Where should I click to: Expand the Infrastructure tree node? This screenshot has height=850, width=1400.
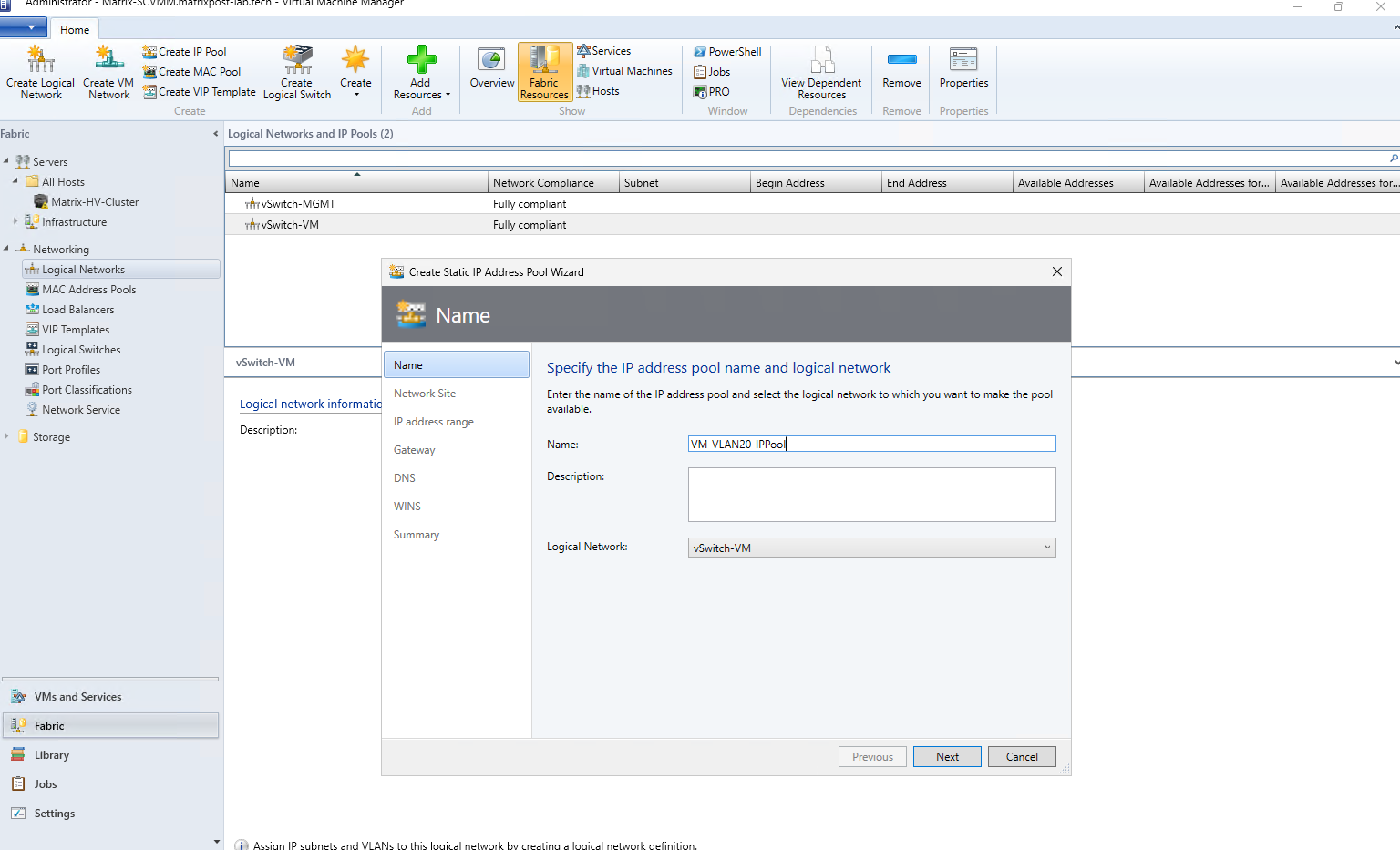coord(15,221)
